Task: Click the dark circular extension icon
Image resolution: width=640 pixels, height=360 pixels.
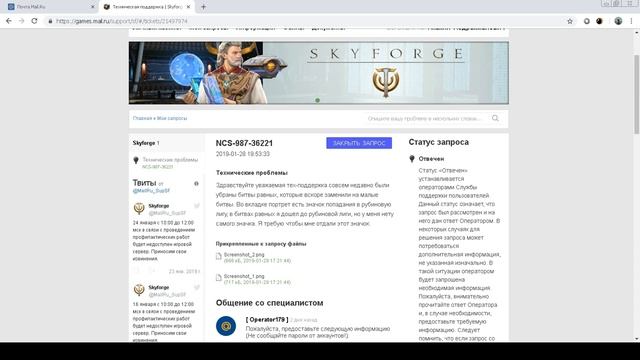Action: (x=599, y=21)
